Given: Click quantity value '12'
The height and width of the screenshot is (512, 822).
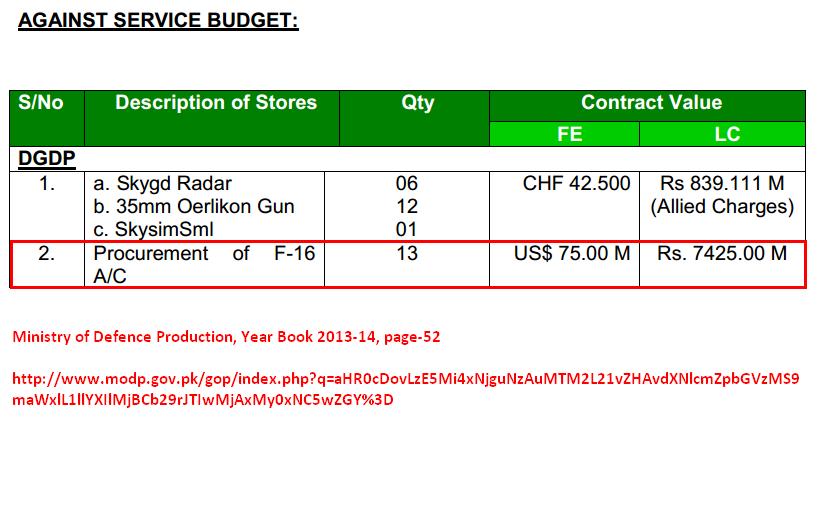Looking at the screenshot, I should [x=407, y=206].
